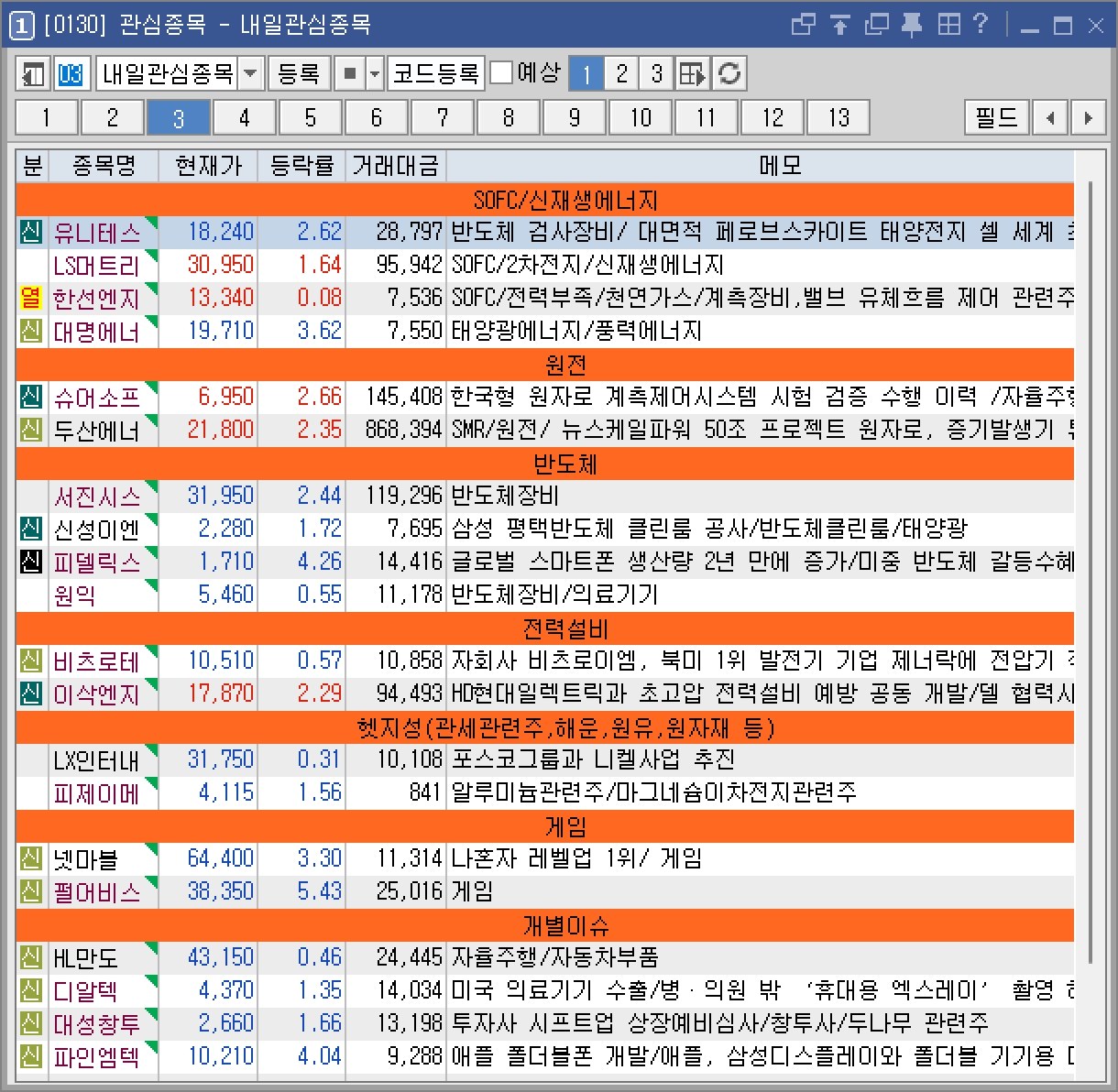The height and width of the screenshot is (1092, 1118).
Task: Click the 신 badge on 이삭엔지 row
Action: point(31,693)
